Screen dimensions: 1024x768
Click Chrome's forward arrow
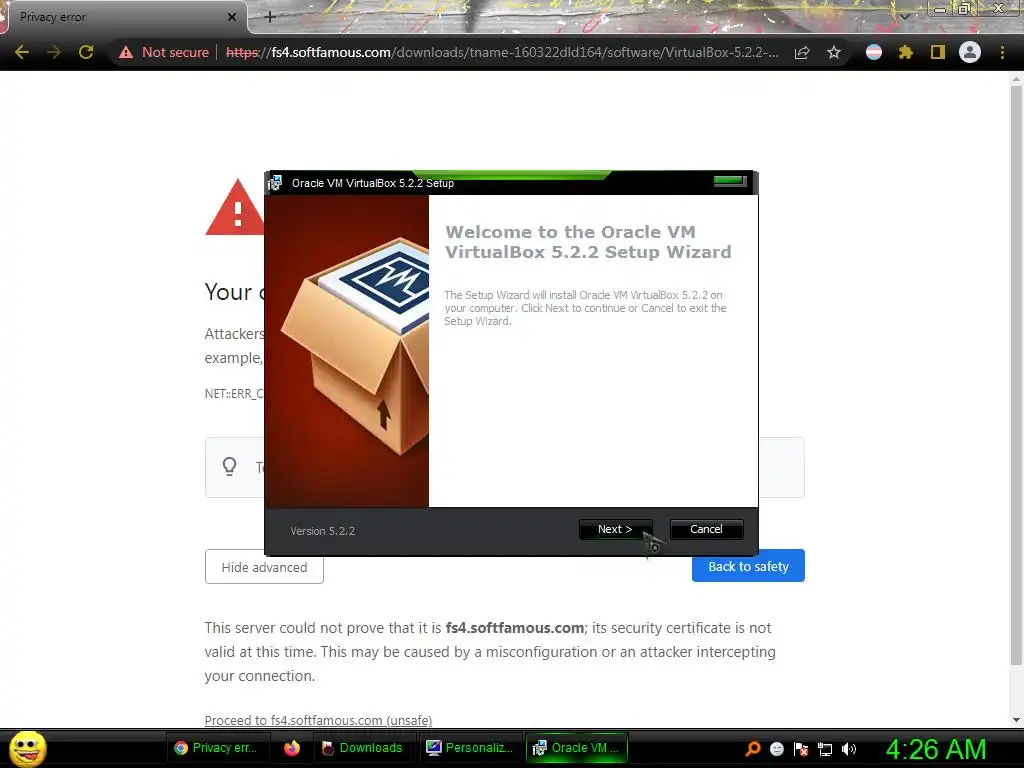[54, 52]
